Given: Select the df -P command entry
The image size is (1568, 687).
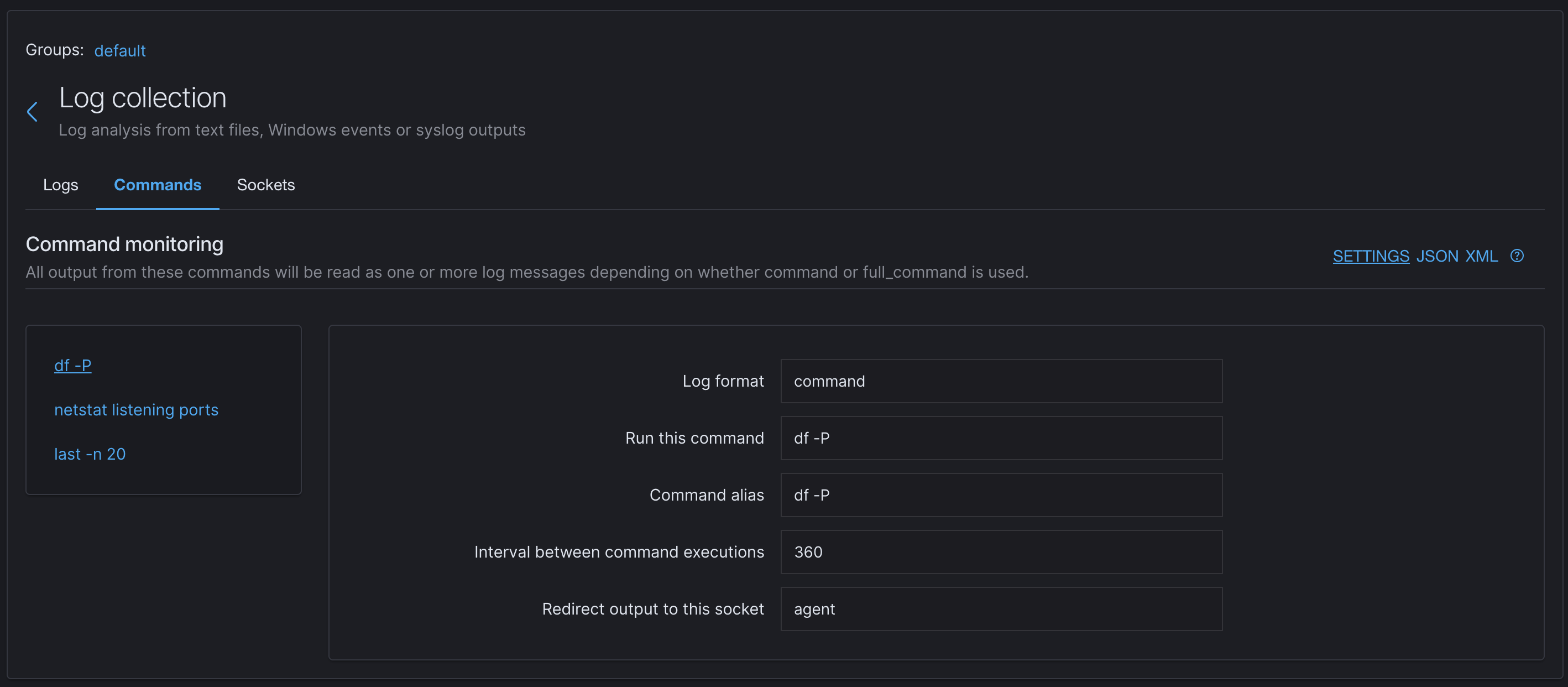Looking at the screenshot, I should click(x=73, y=366).
